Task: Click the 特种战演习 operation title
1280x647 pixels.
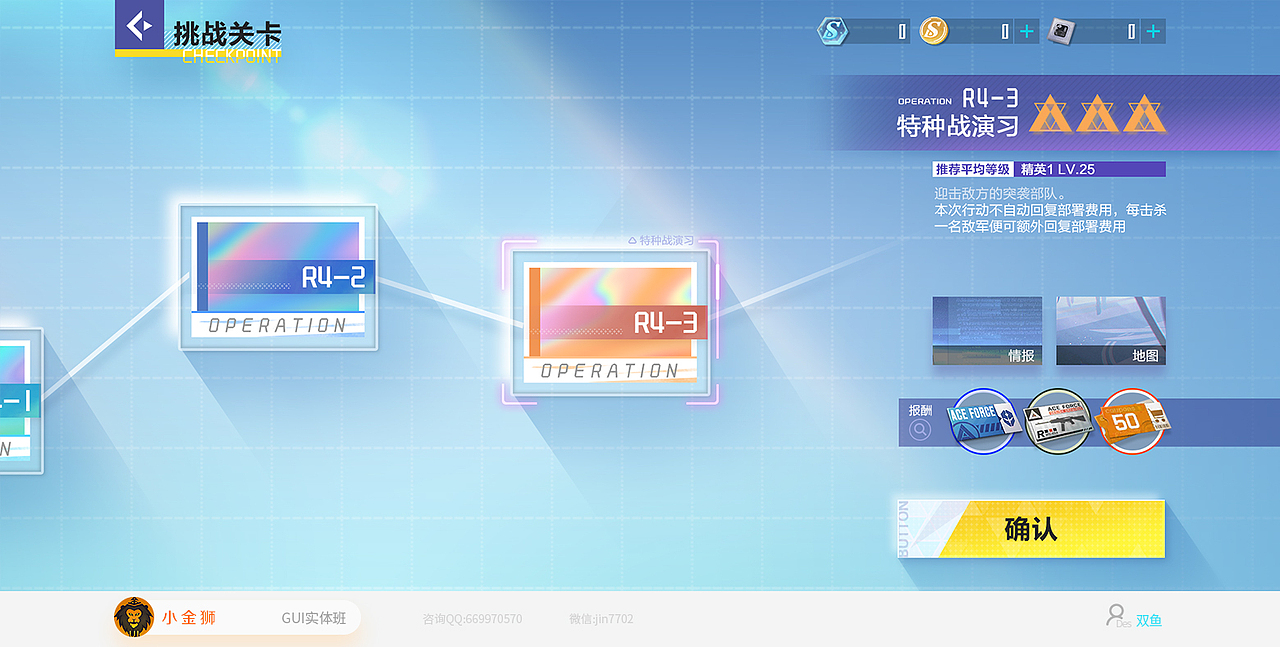Action: tap(957, 126)
